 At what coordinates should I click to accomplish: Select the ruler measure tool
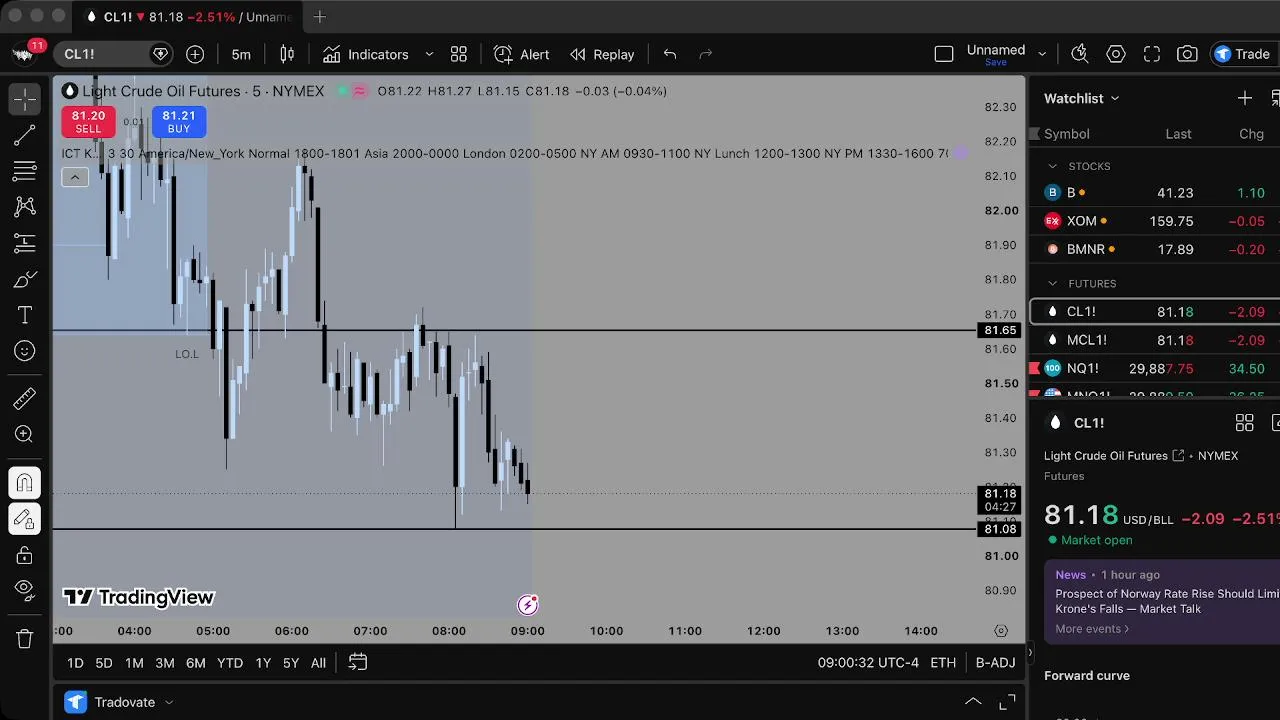coord(25,399)
